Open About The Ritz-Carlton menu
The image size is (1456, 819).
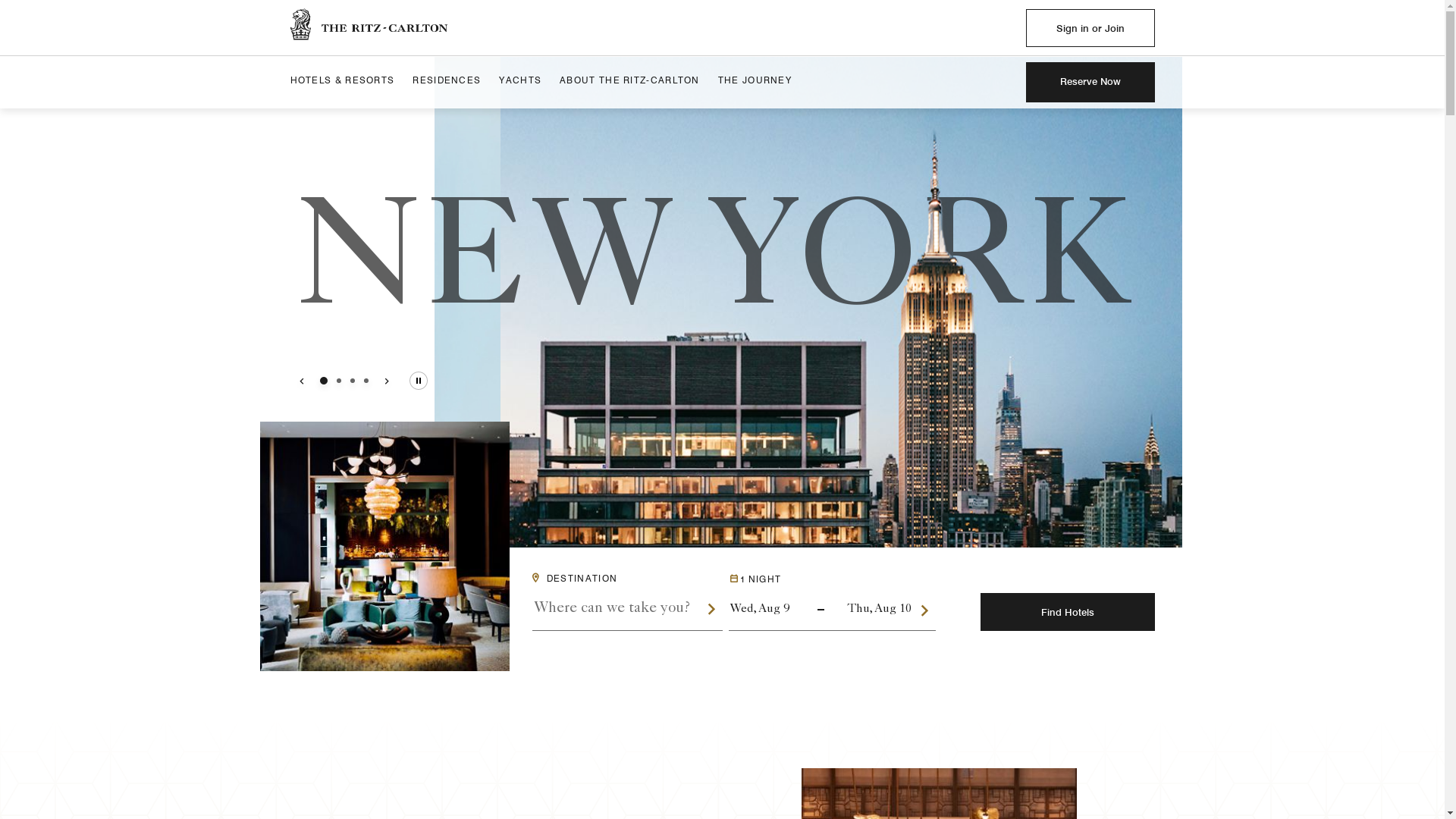[x=629, y=81]
